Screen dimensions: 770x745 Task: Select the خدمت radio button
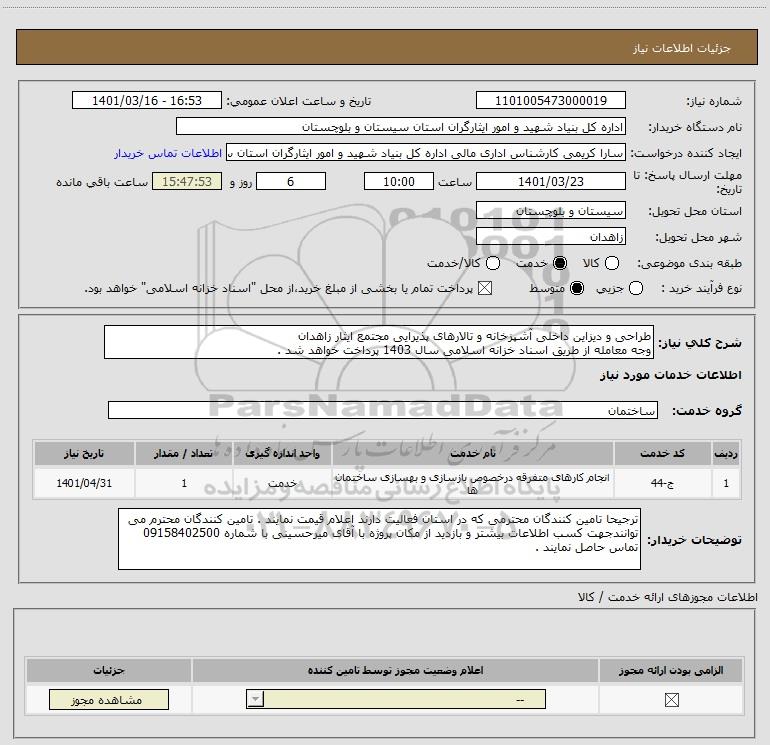point(560,263)
